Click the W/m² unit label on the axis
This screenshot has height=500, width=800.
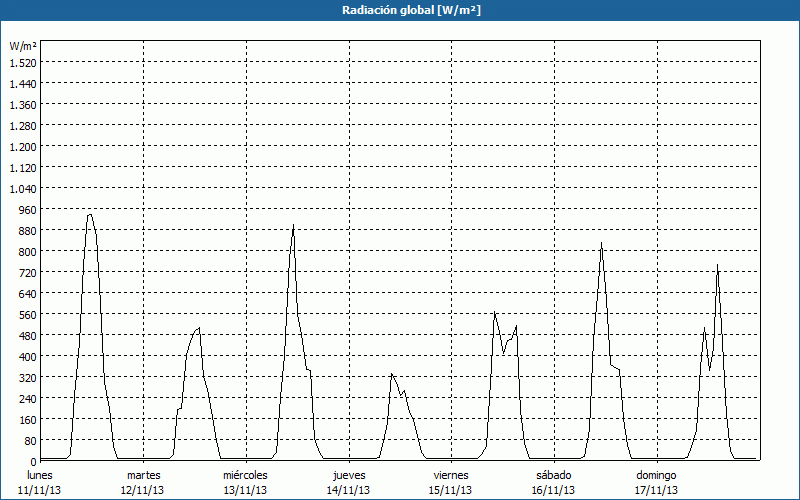[x=23, y=46]
